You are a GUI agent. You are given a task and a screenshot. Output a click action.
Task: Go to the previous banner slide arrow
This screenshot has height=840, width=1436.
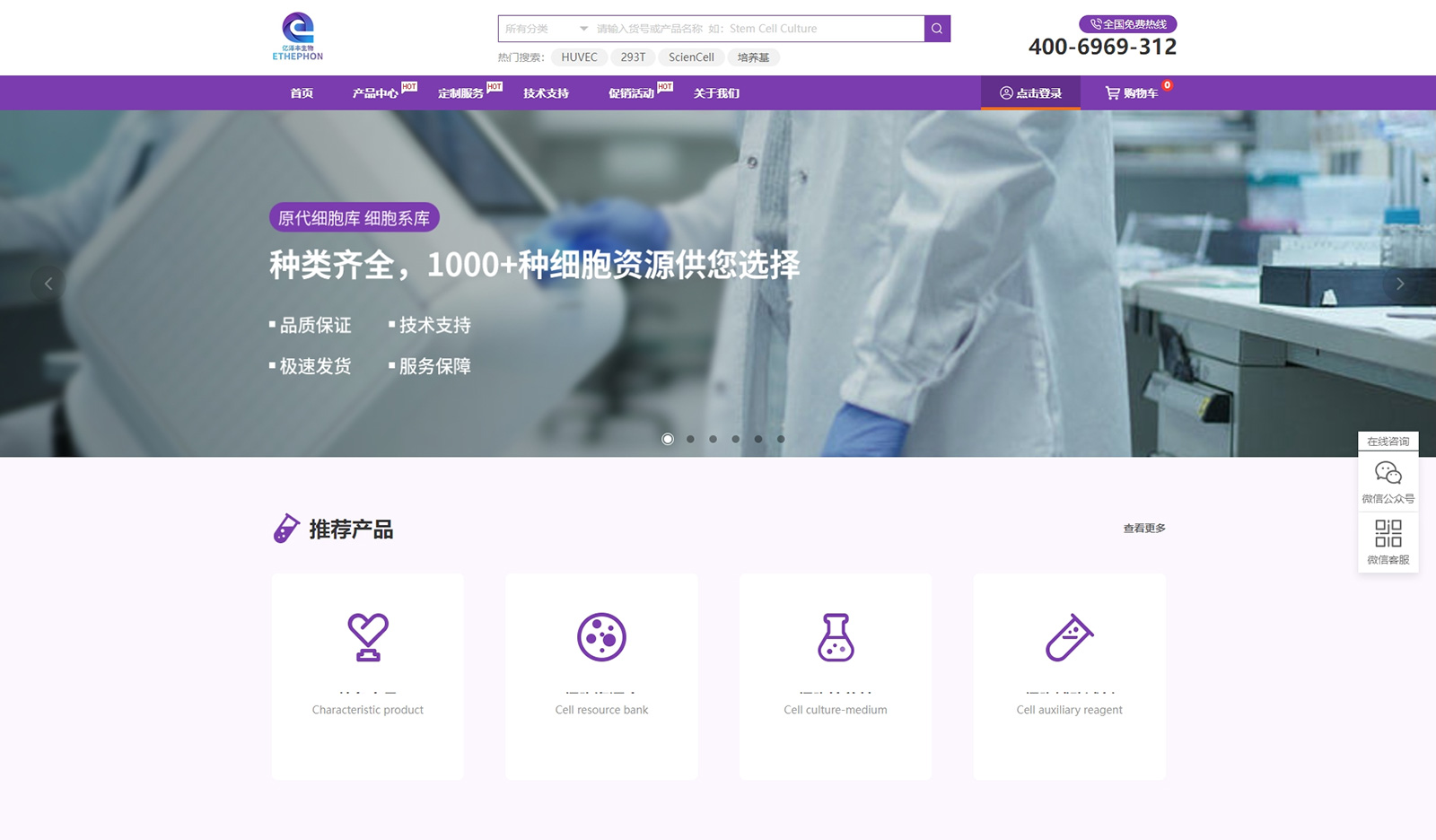click(x=48, y=284)
